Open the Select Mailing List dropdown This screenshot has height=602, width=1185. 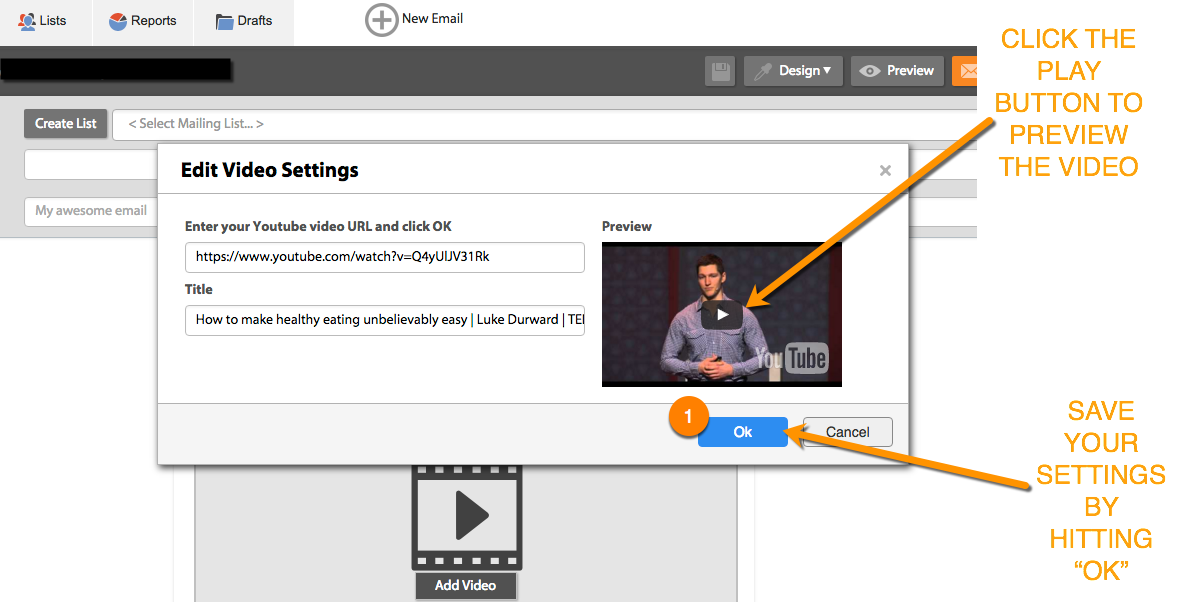pos(540,124)
